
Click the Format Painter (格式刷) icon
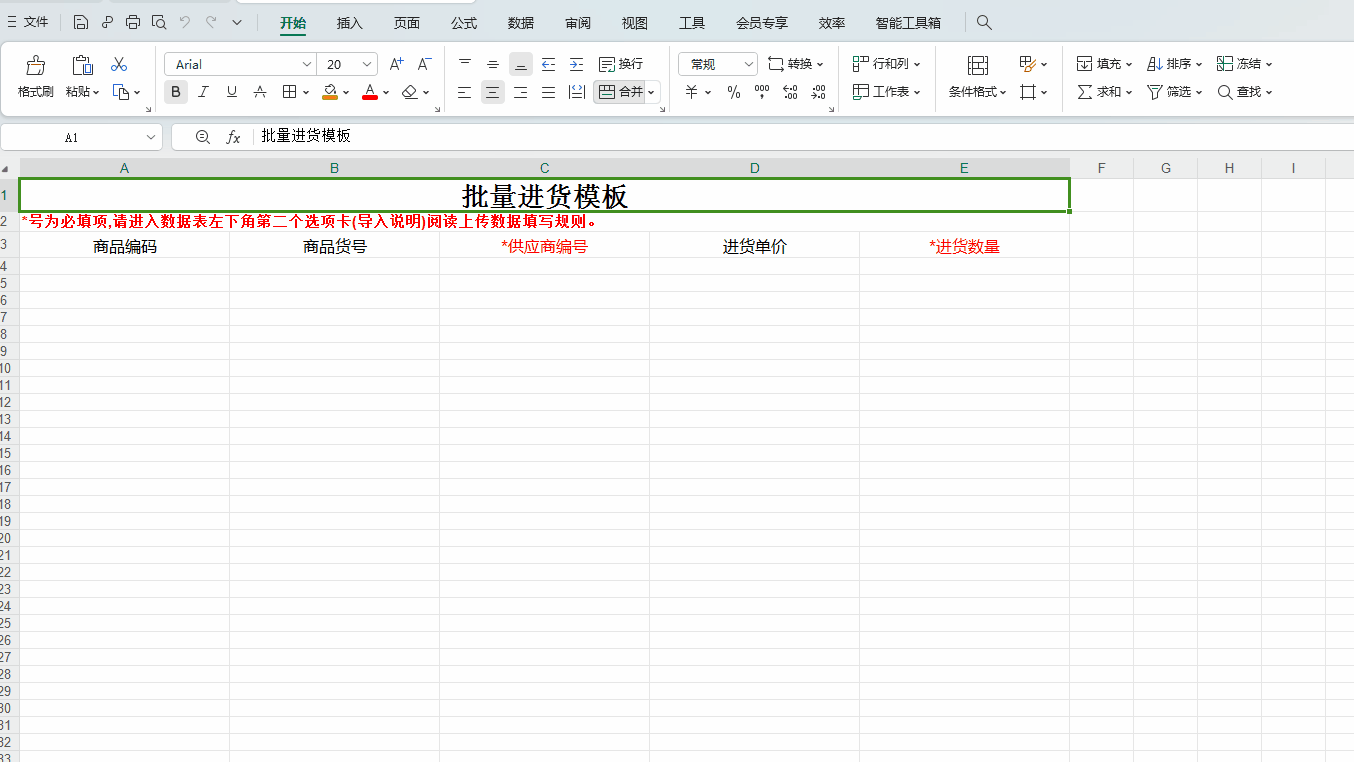(35, 66)
